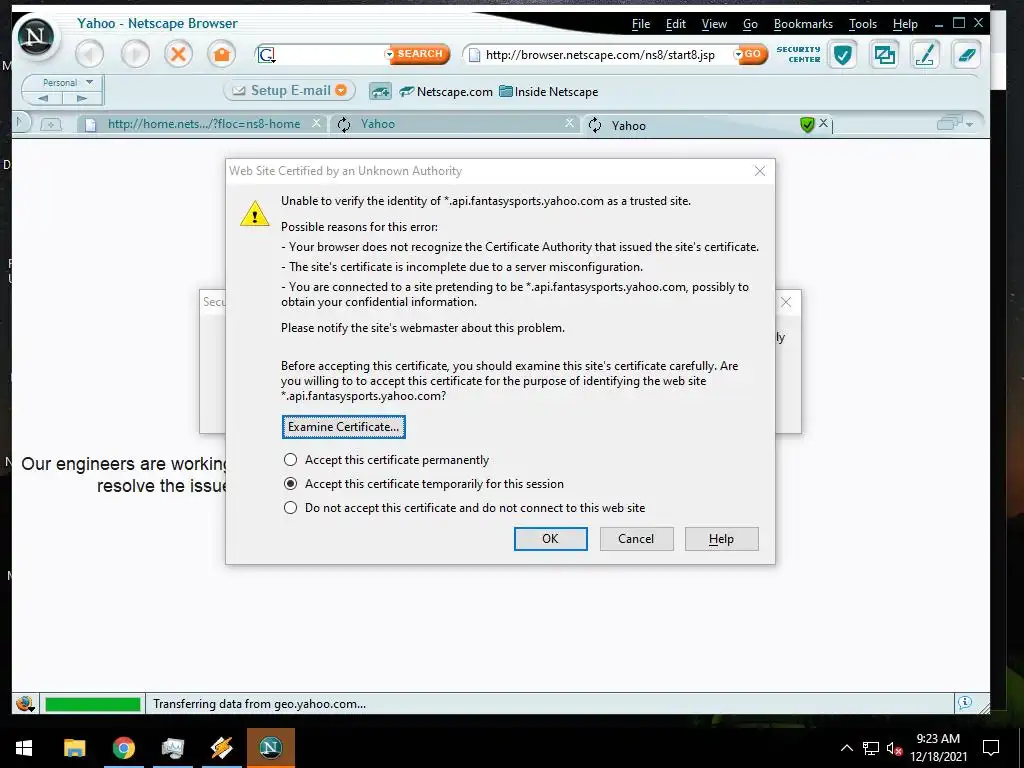Close the home.nets... tab
This screenshot has width=1024, height=768.
tap(316, 123)
